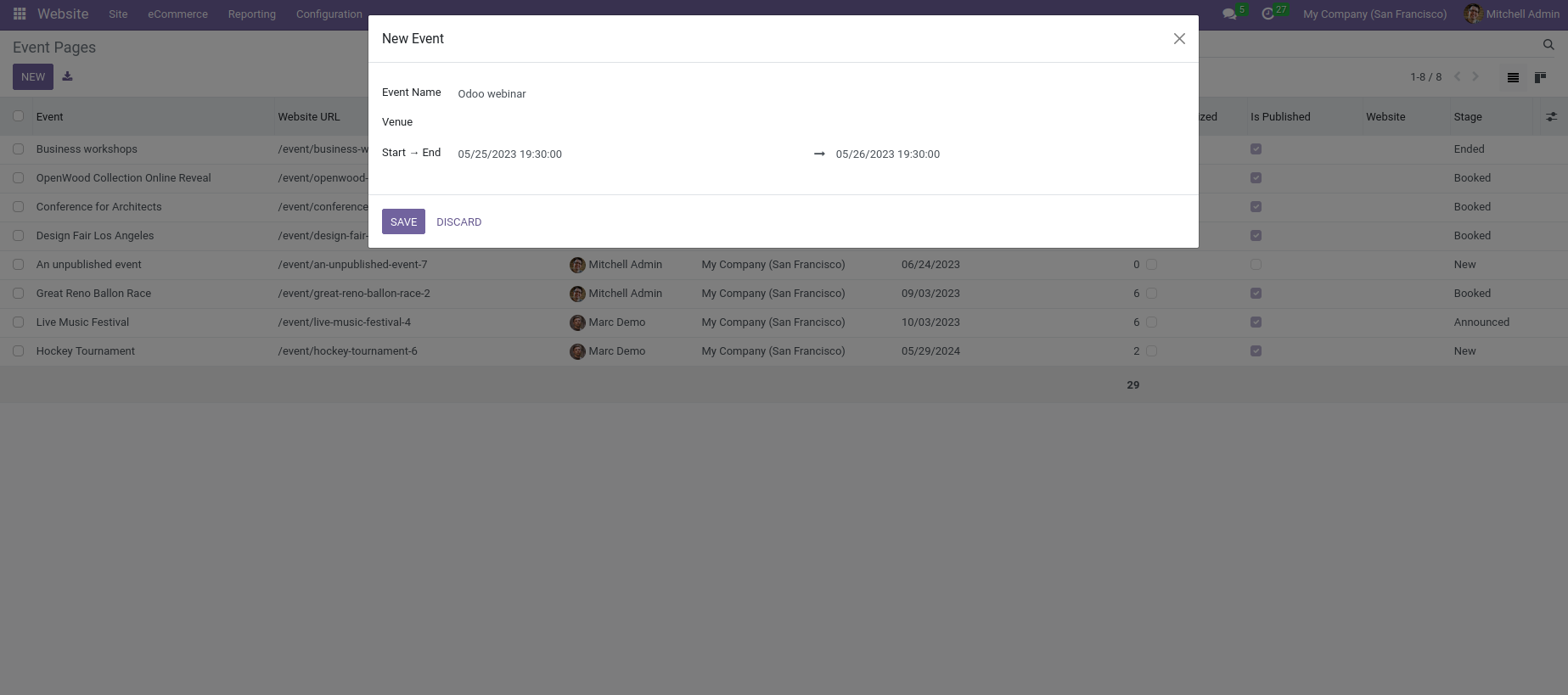
Task: Switch to list view icon
Action: click(x=1513, y=77)
